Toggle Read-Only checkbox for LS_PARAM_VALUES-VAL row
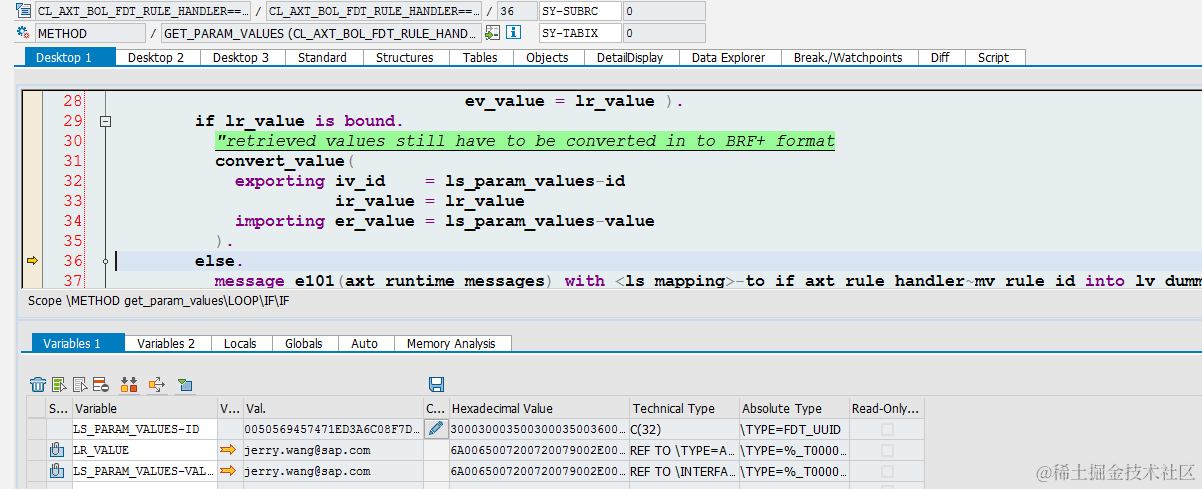The height and width of the screenshot is (489, 1202). [887, 470]
